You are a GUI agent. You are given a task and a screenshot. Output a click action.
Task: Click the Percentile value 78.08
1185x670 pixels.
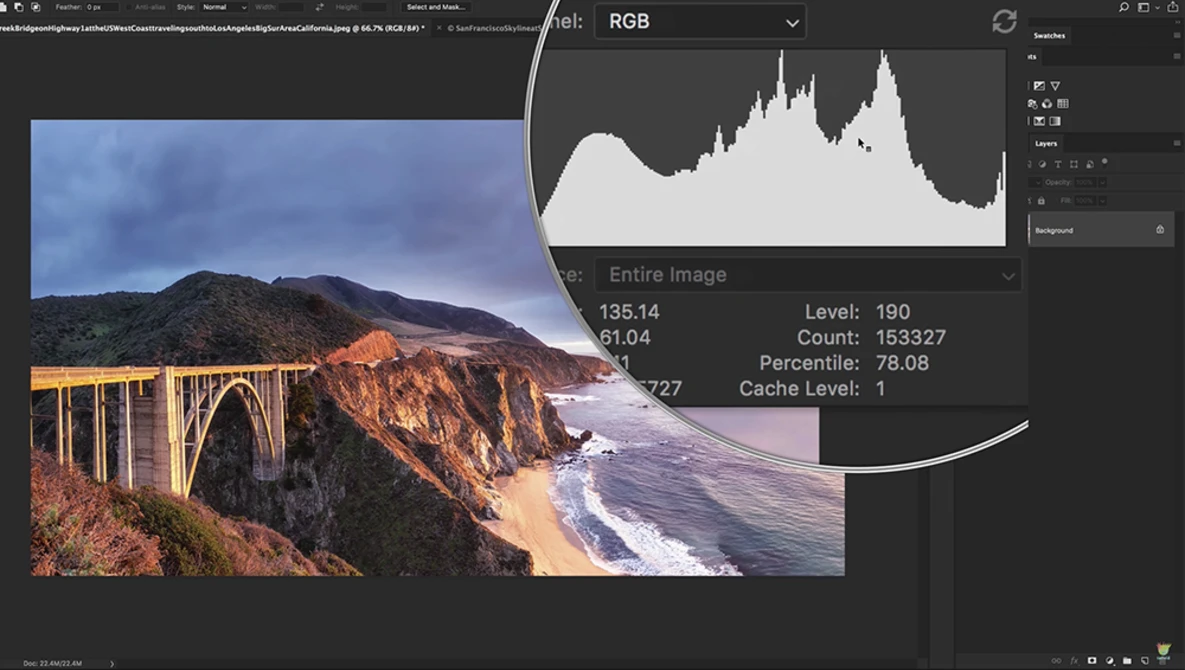(902, 363)
